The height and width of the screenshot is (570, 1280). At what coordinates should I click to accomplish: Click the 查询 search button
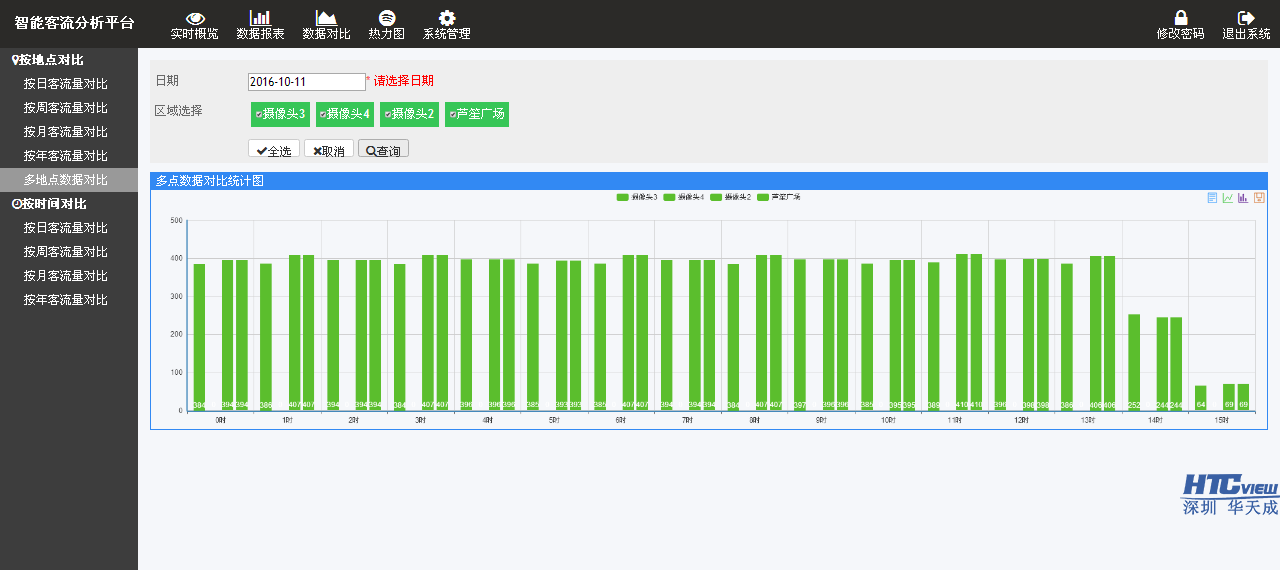pos(383,150)
